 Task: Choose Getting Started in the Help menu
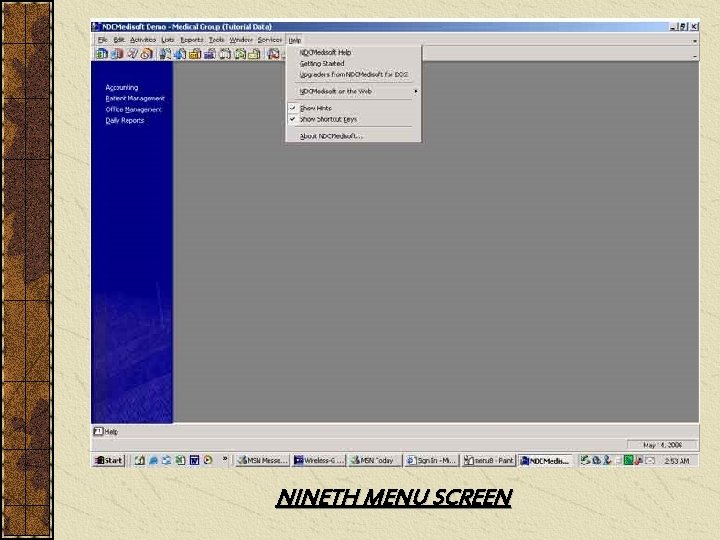[353, 63]
